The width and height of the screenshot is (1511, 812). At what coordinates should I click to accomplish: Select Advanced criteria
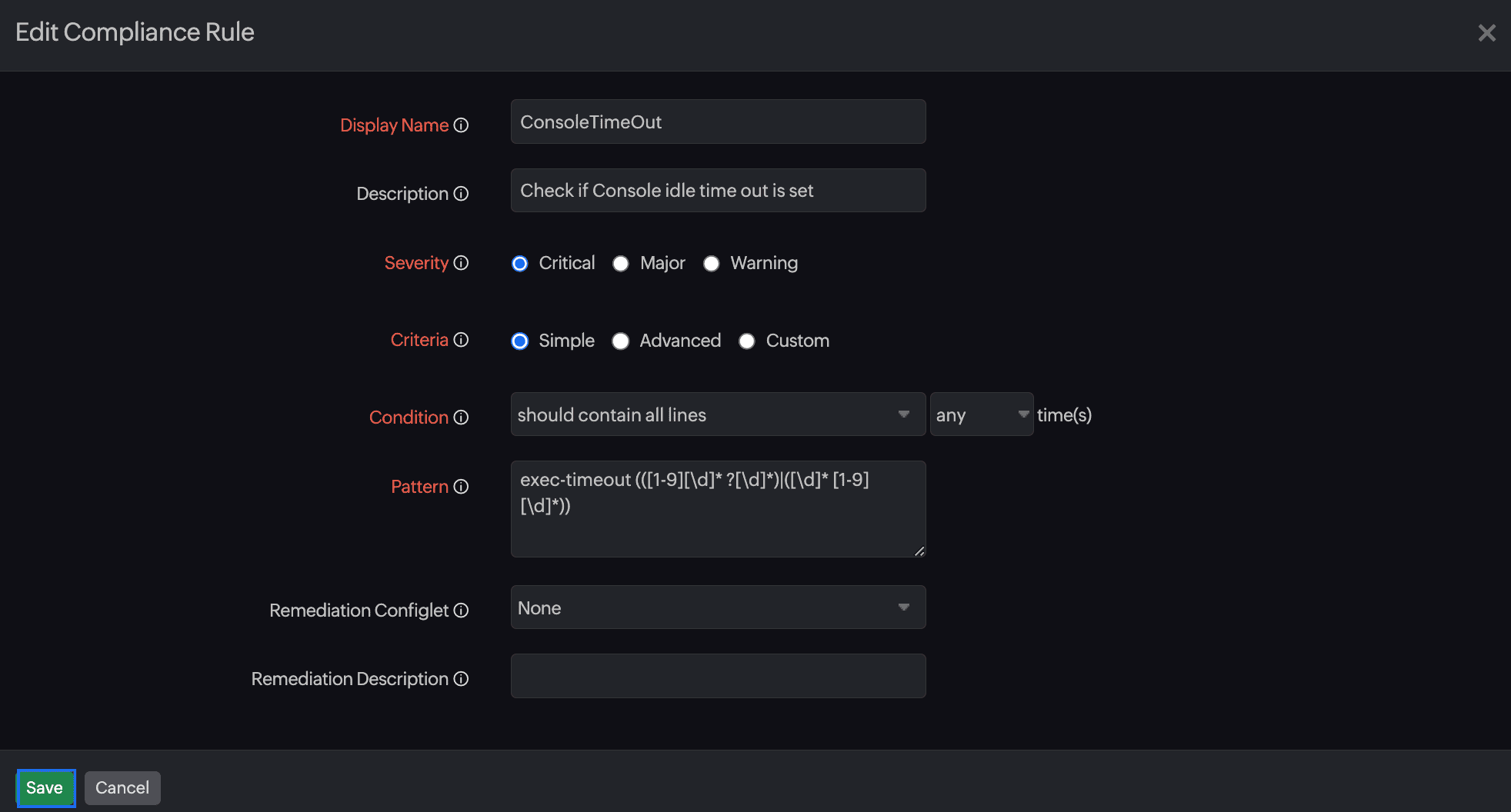[621, 341]
